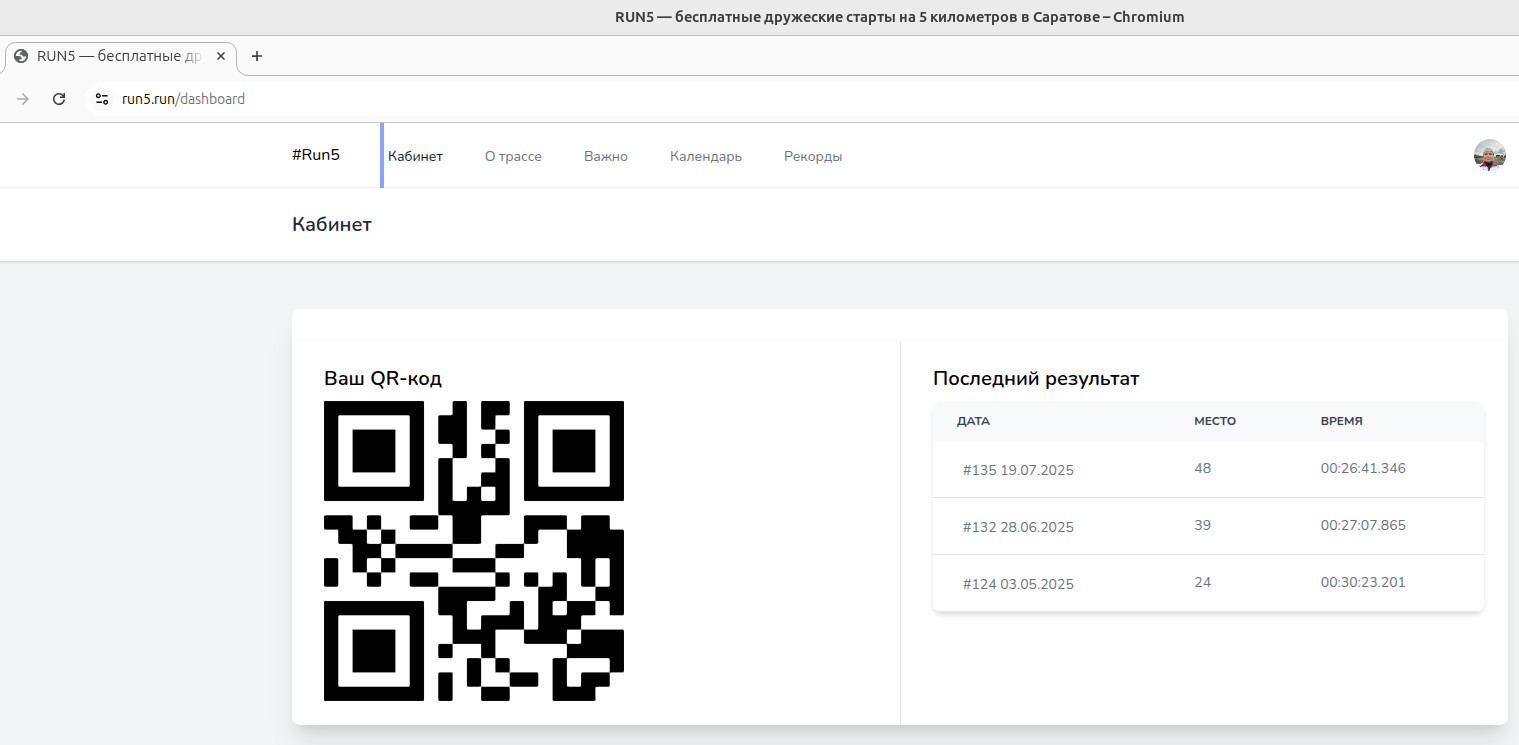1519x745 pixels.
Task: Open result #132 28.06.2025
Action: (1018, 527)
